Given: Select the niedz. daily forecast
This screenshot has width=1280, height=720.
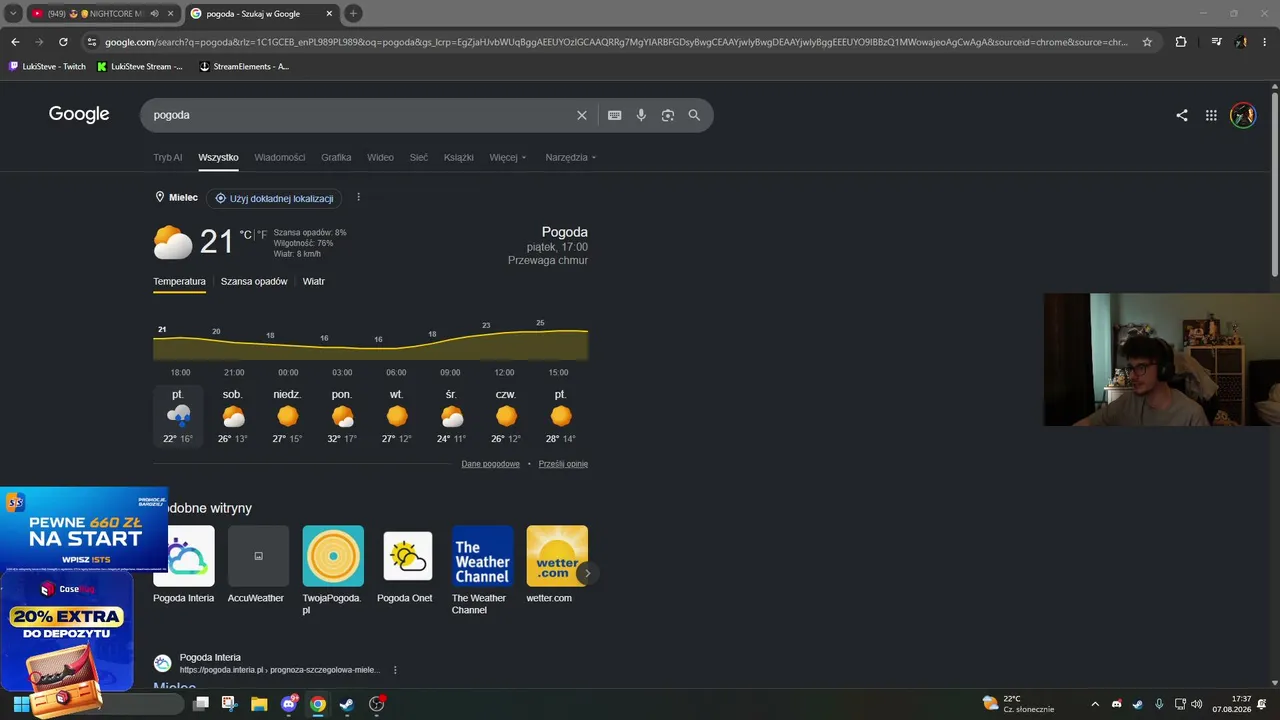Looking at the screenshot, I should tap(288, 416).
